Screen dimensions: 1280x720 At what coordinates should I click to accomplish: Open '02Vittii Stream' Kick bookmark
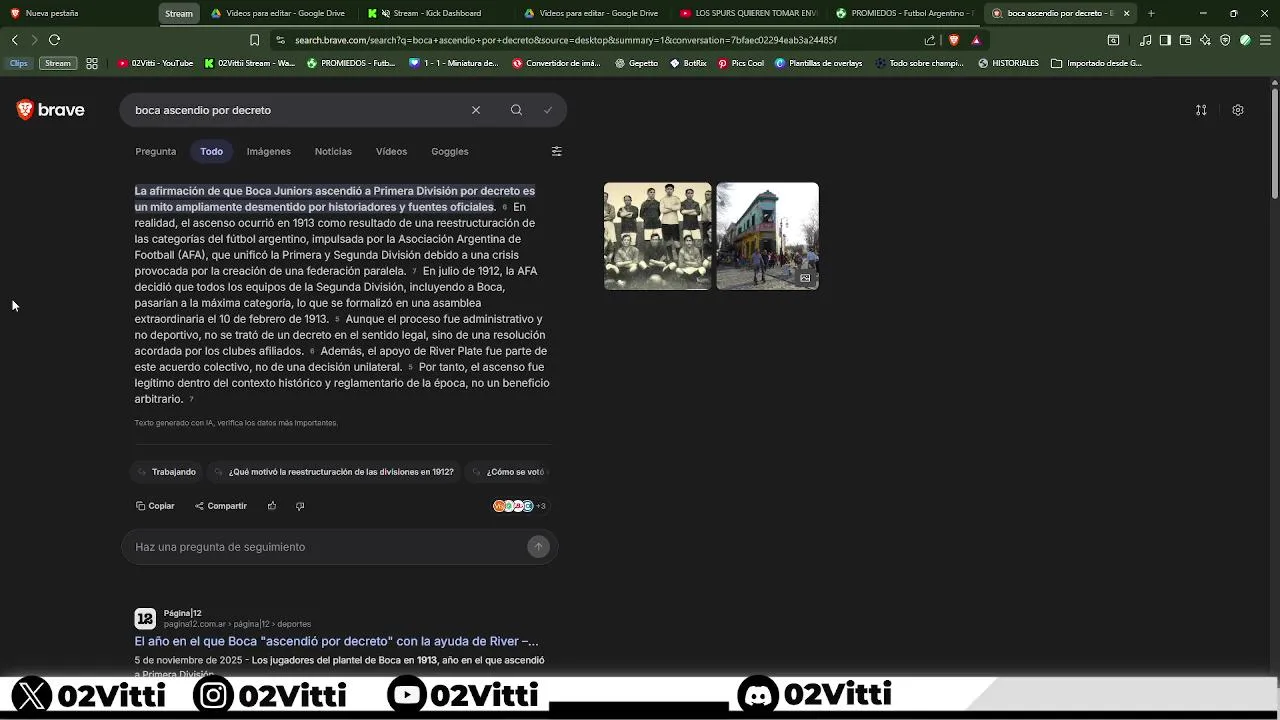pos(249,63)
